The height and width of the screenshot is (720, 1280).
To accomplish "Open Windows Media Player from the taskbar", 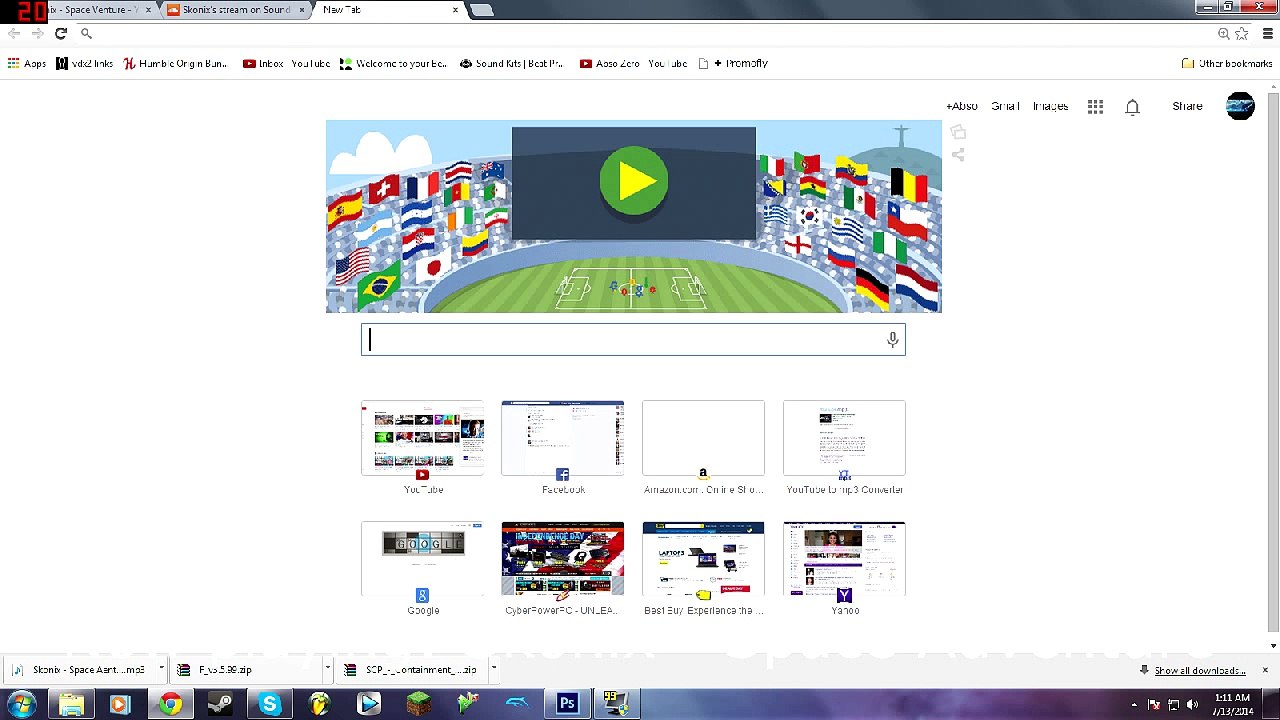I will (120, 704).
